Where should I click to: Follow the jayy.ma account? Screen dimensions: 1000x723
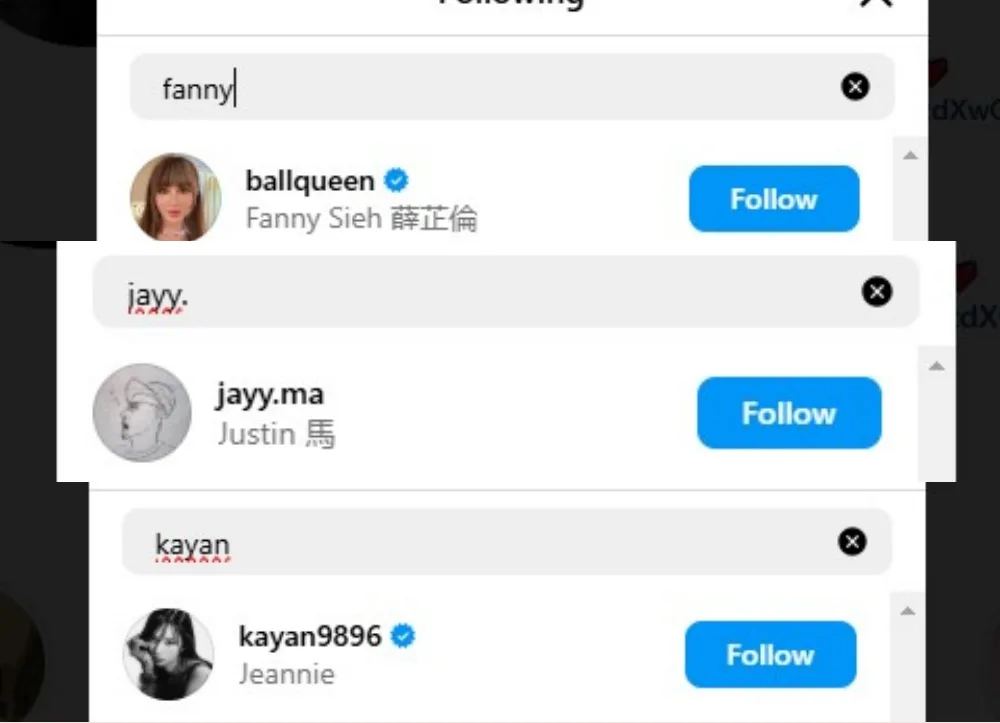point(790,413)
